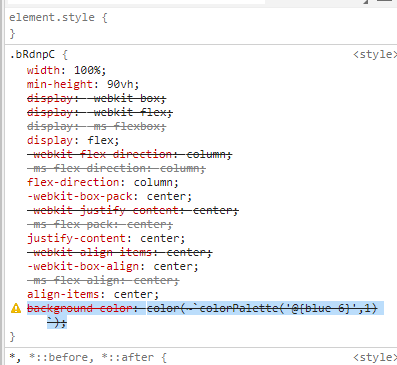
Task: Click the *, *::before, *::after selector
Action: click(82, 357)
